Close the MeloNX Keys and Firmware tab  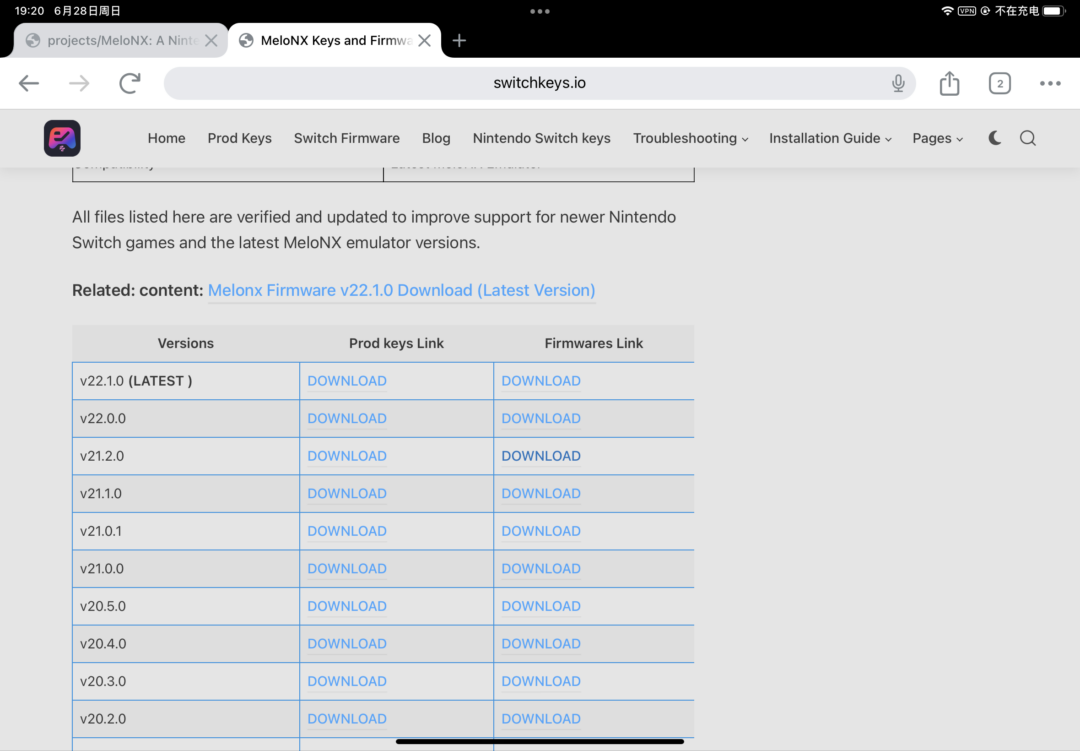pos(424,41)
